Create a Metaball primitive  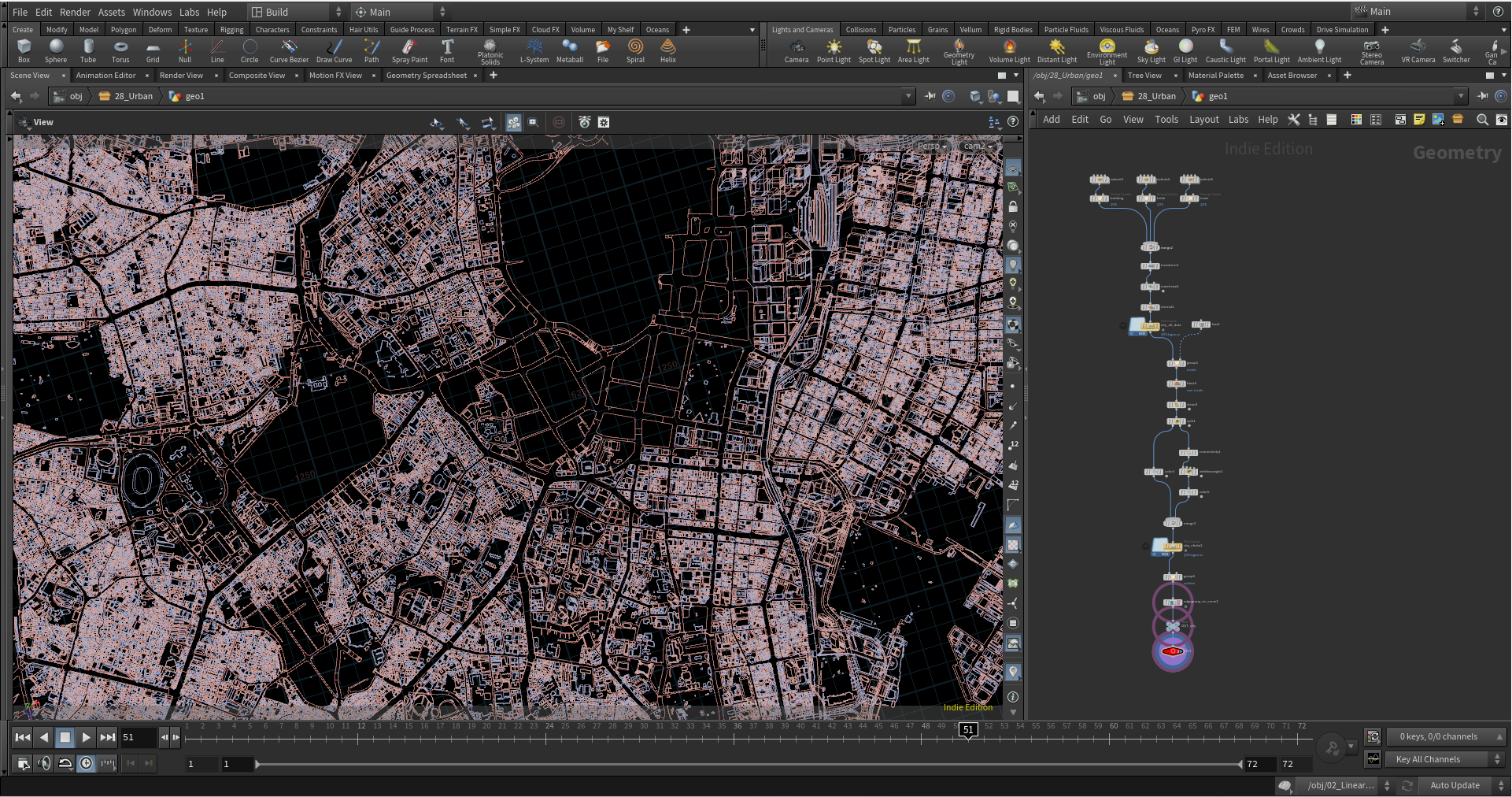[x=570, y=51]
